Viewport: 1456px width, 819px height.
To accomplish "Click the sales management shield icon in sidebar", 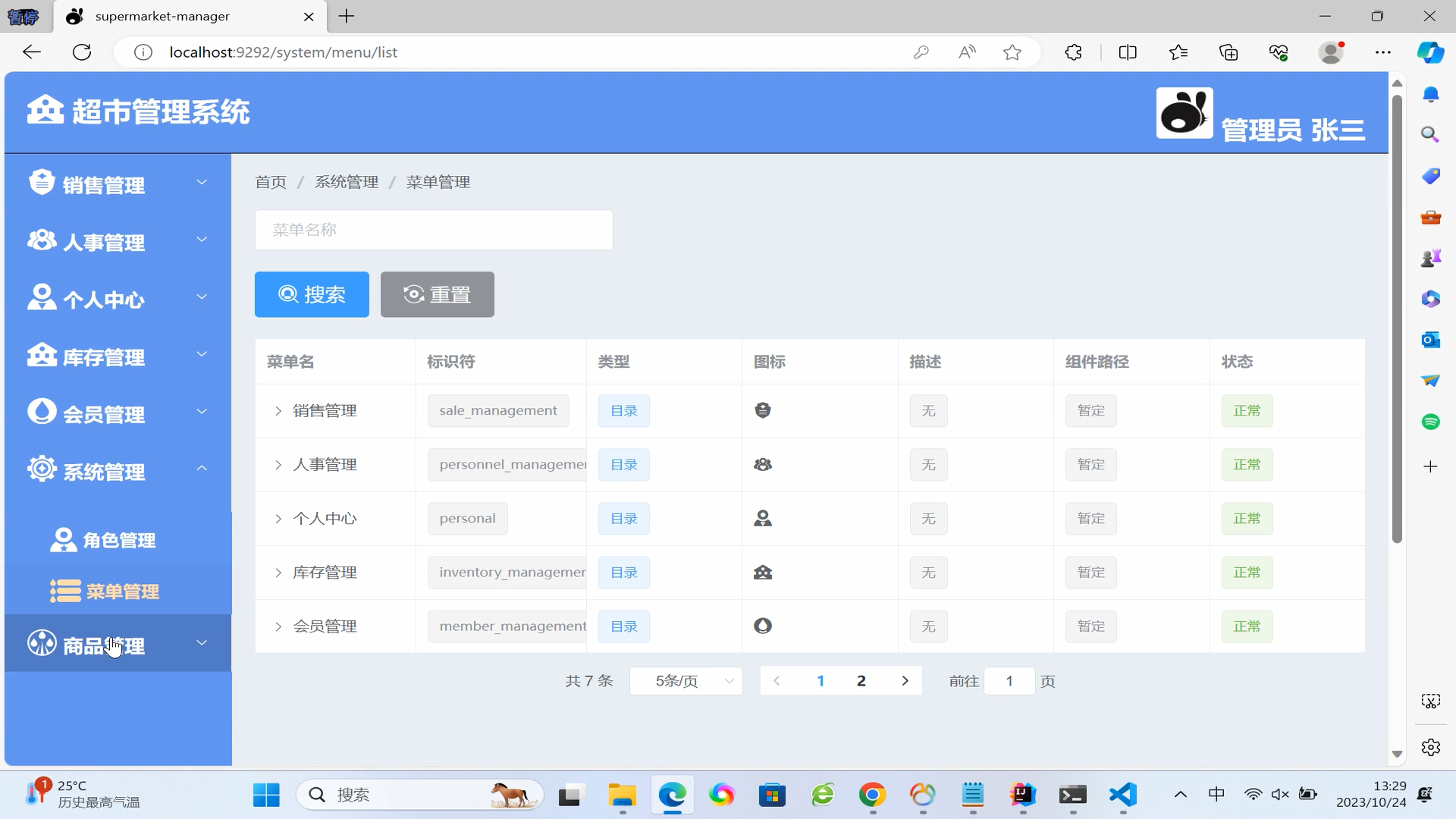I will pyautogui.click(x=42, y=182).
